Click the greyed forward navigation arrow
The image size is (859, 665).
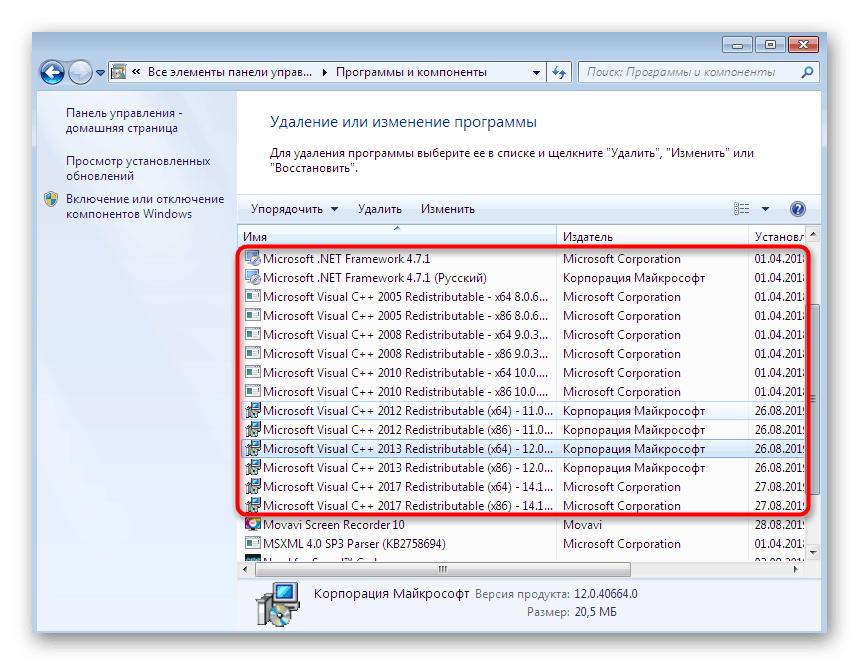[x=80, y=72]
